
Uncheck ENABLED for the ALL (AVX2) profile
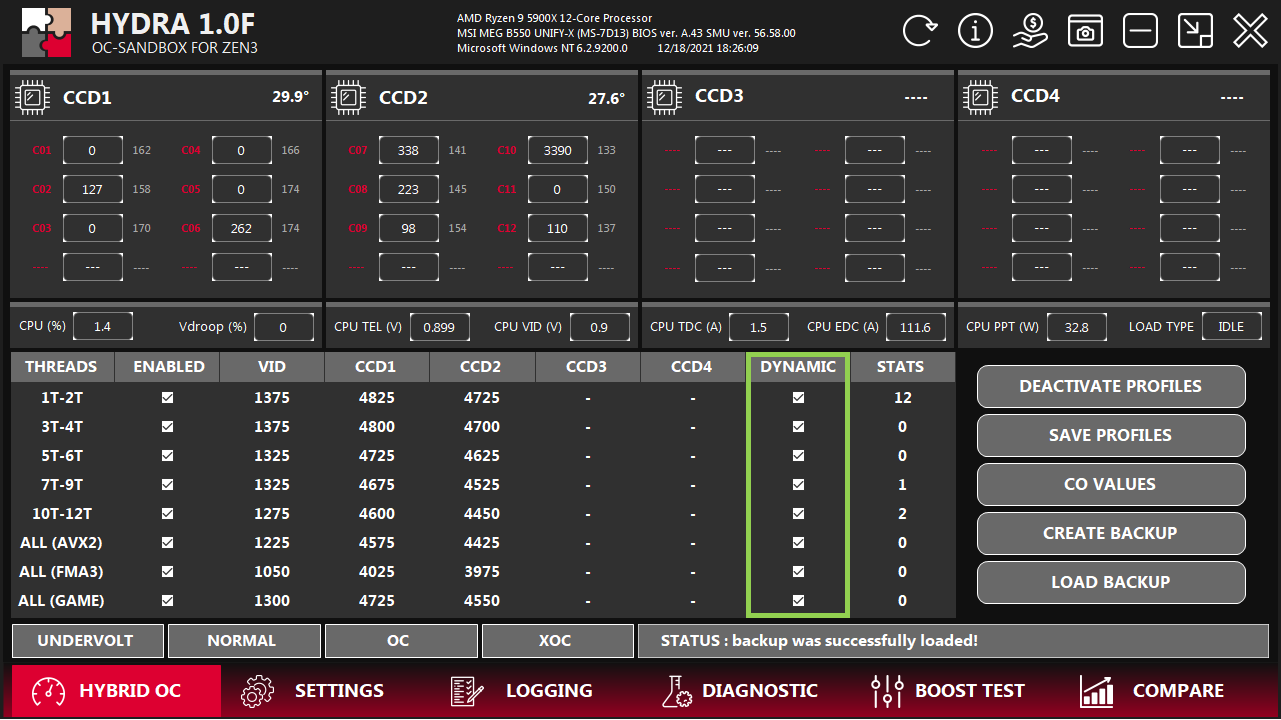pyautogui.click(x=167, y=542)
